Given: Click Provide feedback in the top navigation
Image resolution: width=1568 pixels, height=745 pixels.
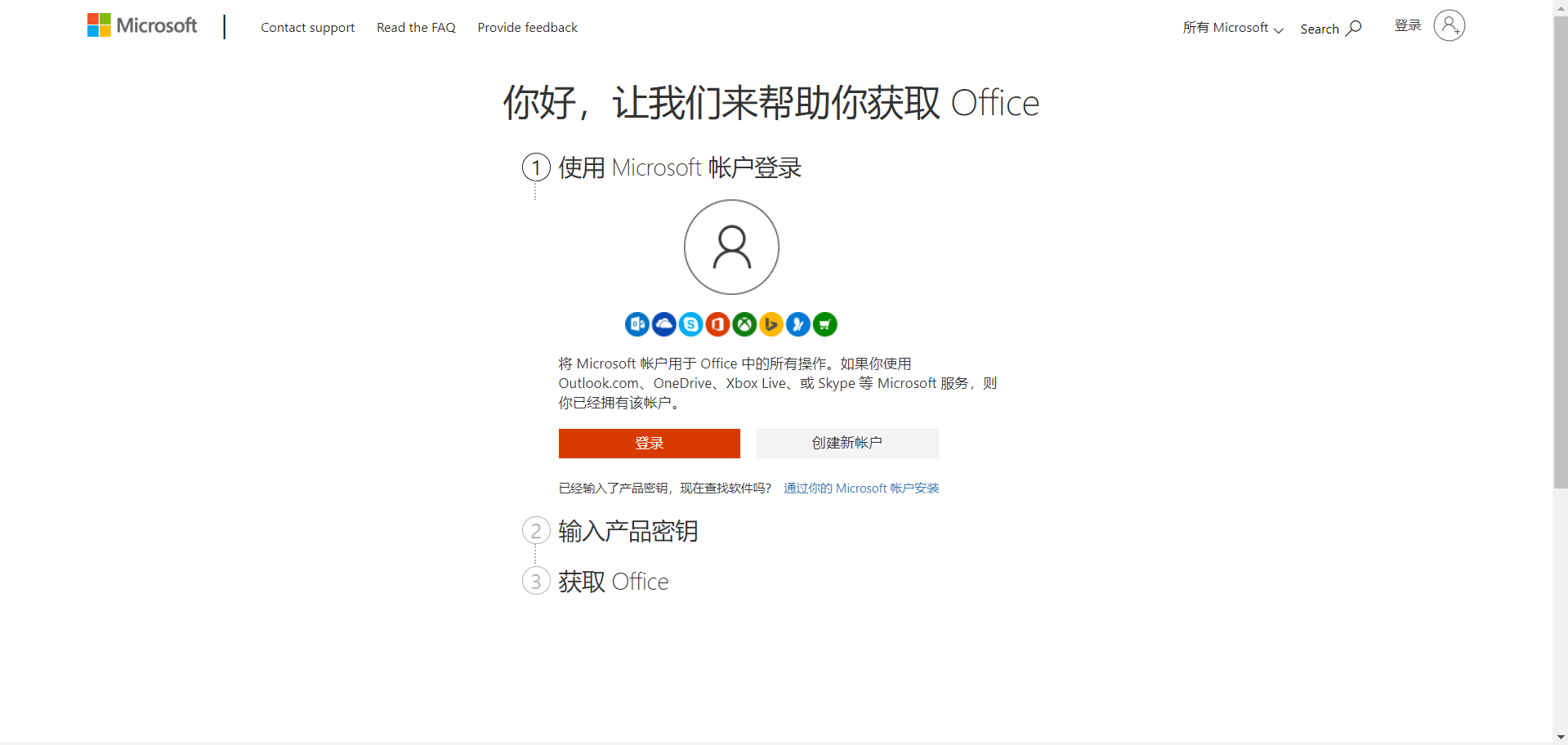Looking at the screenshot, I should (527, 27).
